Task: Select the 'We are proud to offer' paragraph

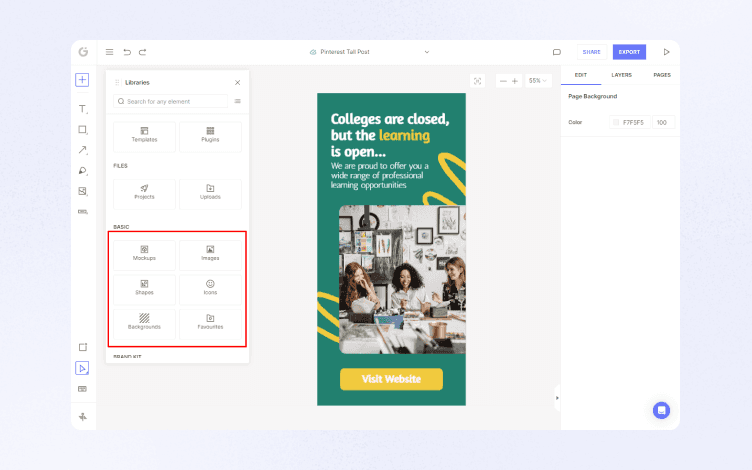Action: [x=379, y=176]
